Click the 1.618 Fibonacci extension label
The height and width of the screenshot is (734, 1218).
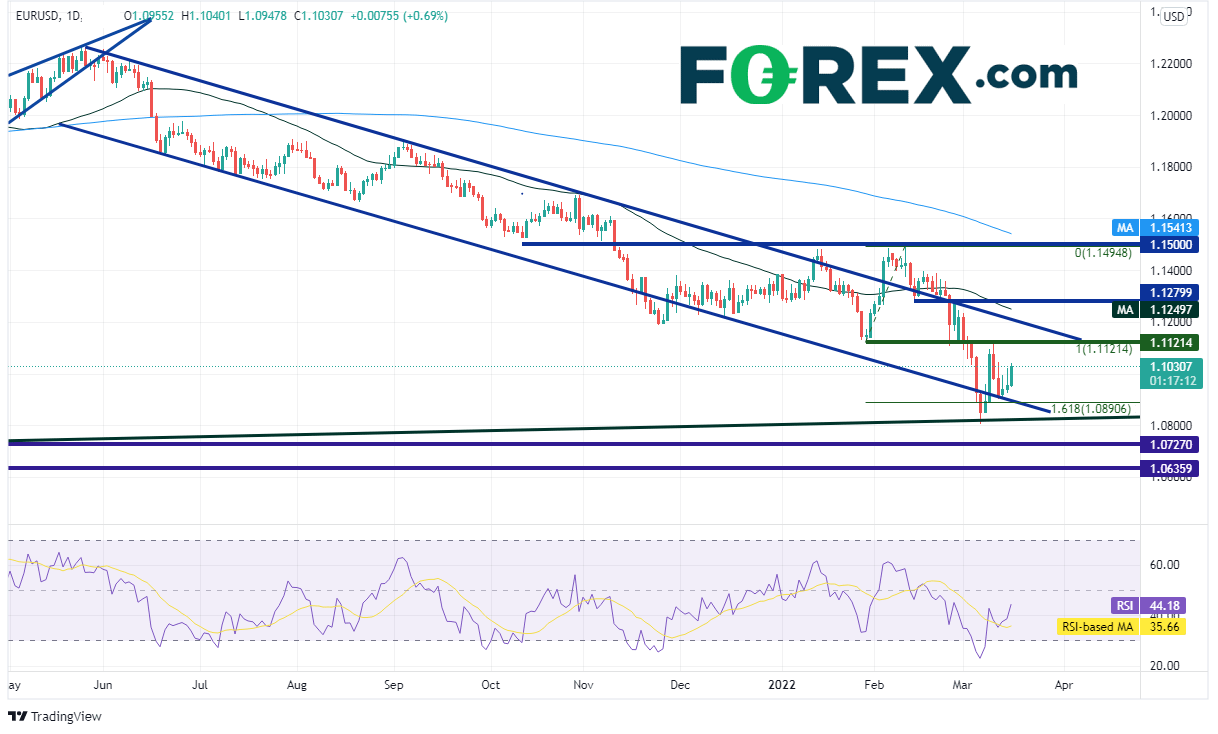point(1089,410)
